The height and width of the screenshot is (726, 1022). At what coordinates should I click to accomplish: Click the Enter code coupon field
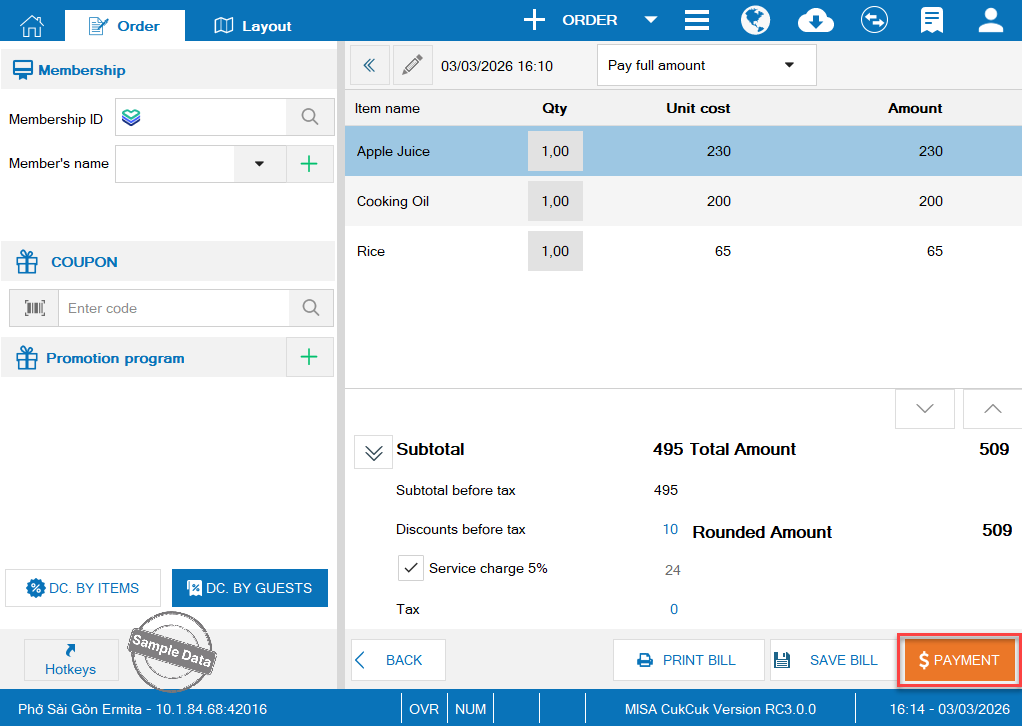(174, 308)
